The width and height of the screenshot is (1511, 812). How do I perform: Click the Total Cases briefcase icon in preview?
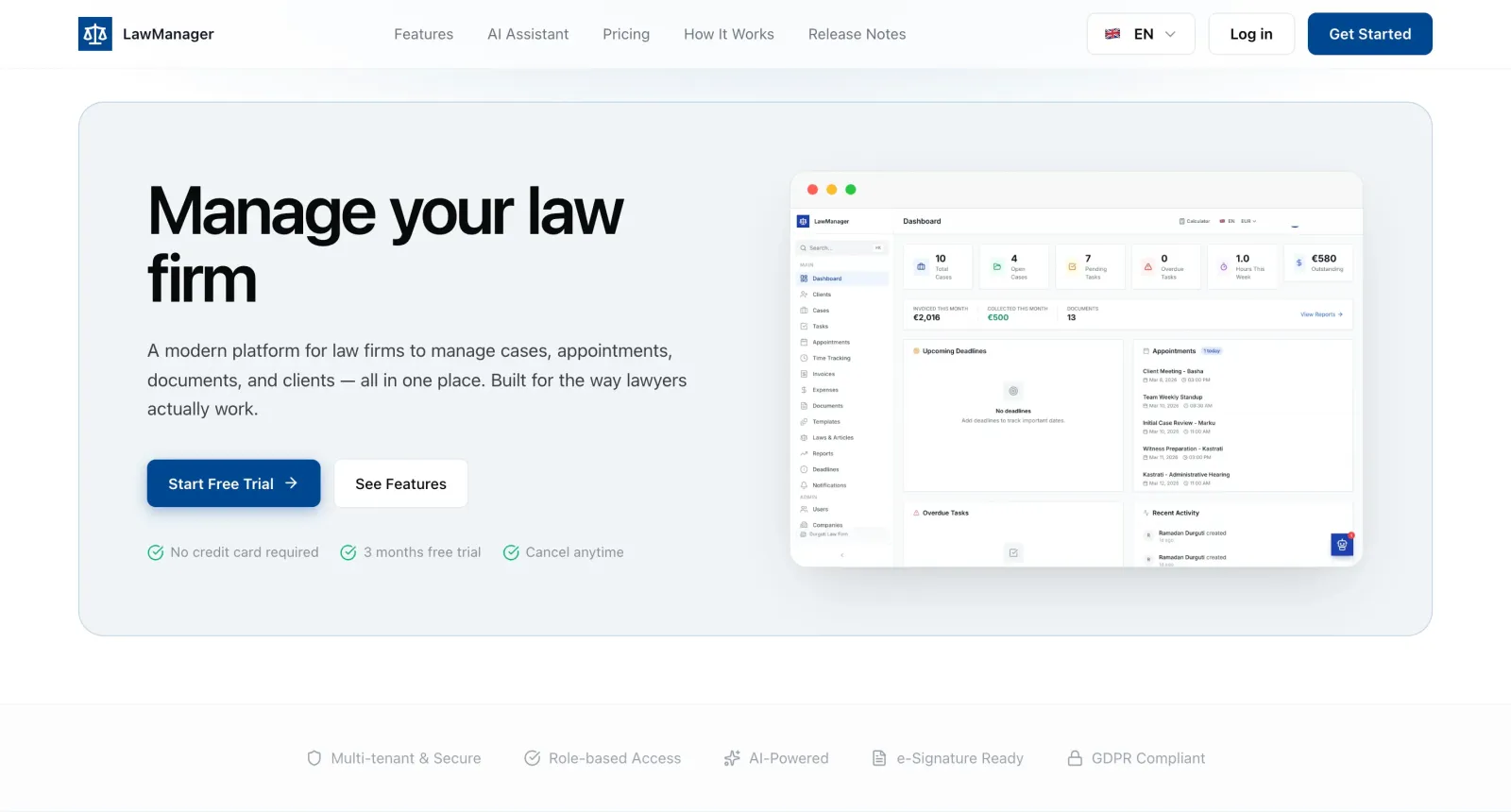point(921,267)
